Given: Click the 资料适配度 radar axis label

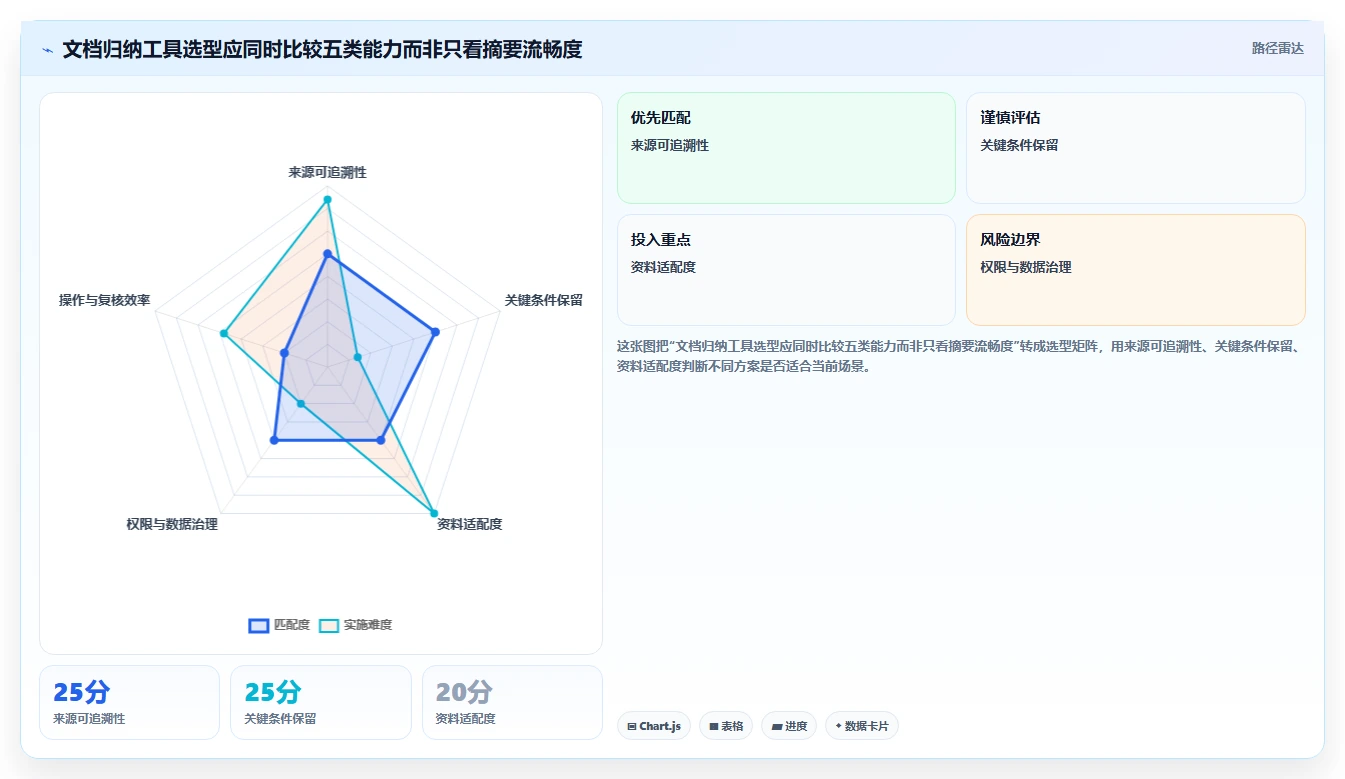Looking at the screenshot, I should [469, 524].
